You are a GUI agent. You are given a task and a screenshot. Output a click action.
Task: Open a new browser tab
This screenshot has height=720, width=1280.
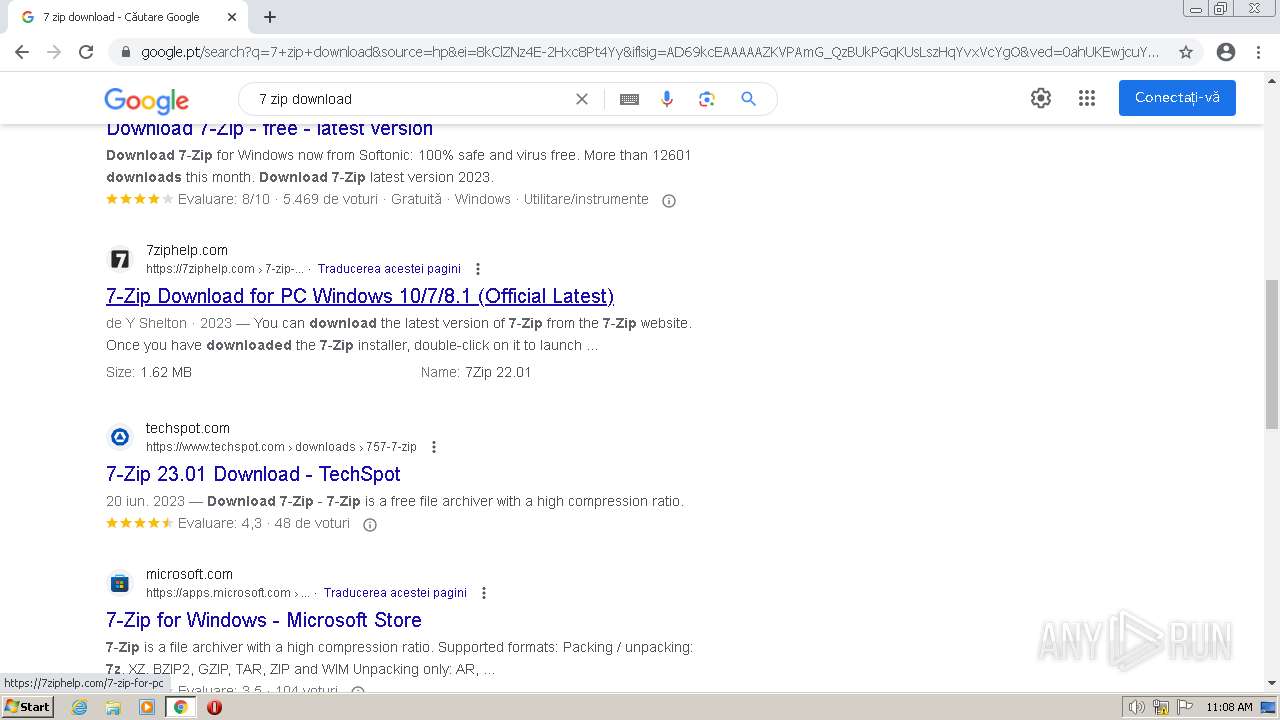click(270, 17)
